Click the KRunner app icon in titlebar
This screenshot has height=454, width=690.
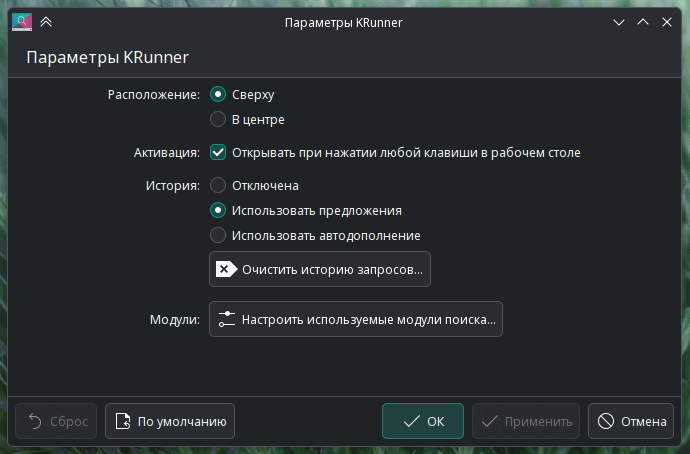coord(22,22)
